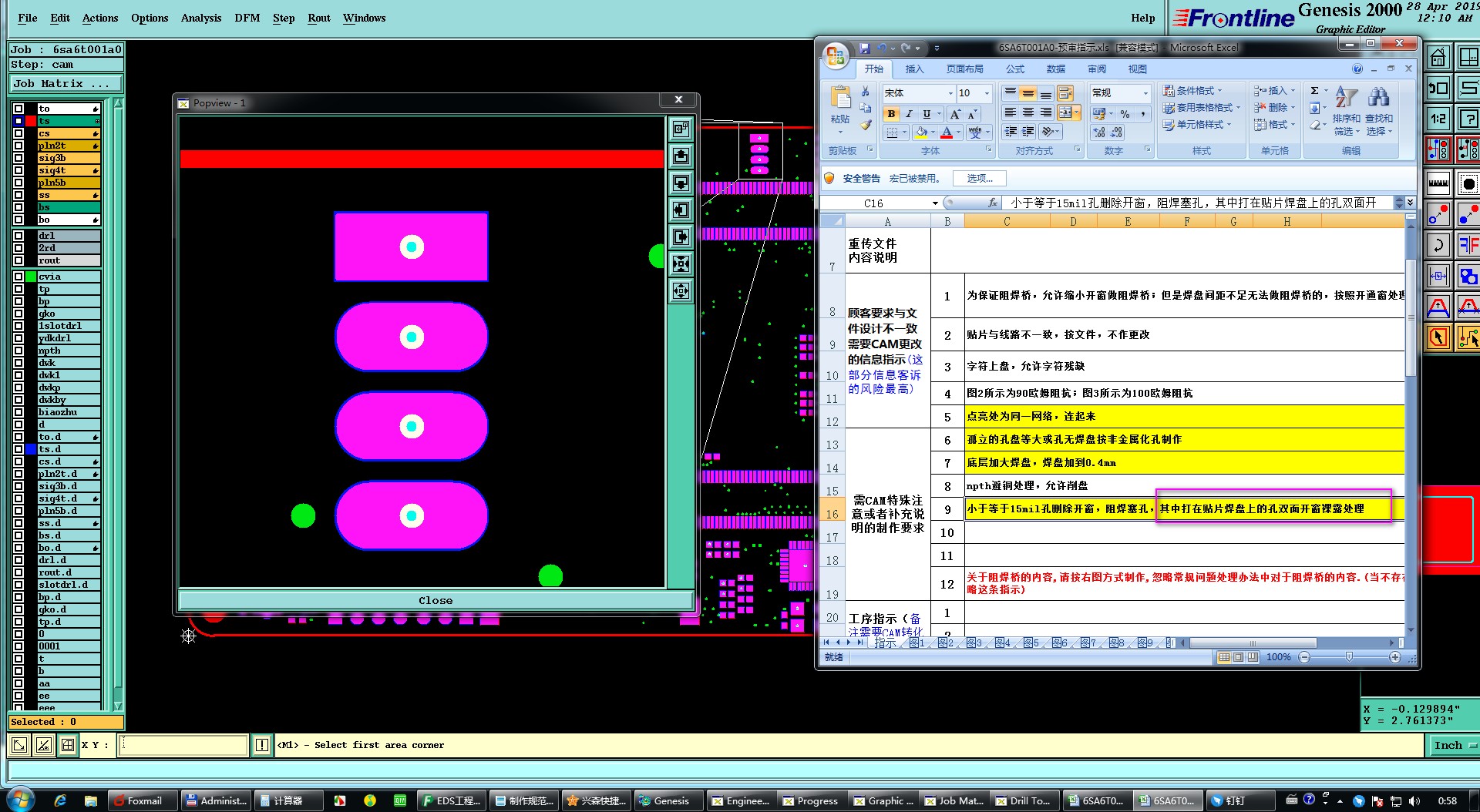The height and width of the screenshot is (812, 1480).
Task: Open the Job Matrix button
Action: [66, 83]
